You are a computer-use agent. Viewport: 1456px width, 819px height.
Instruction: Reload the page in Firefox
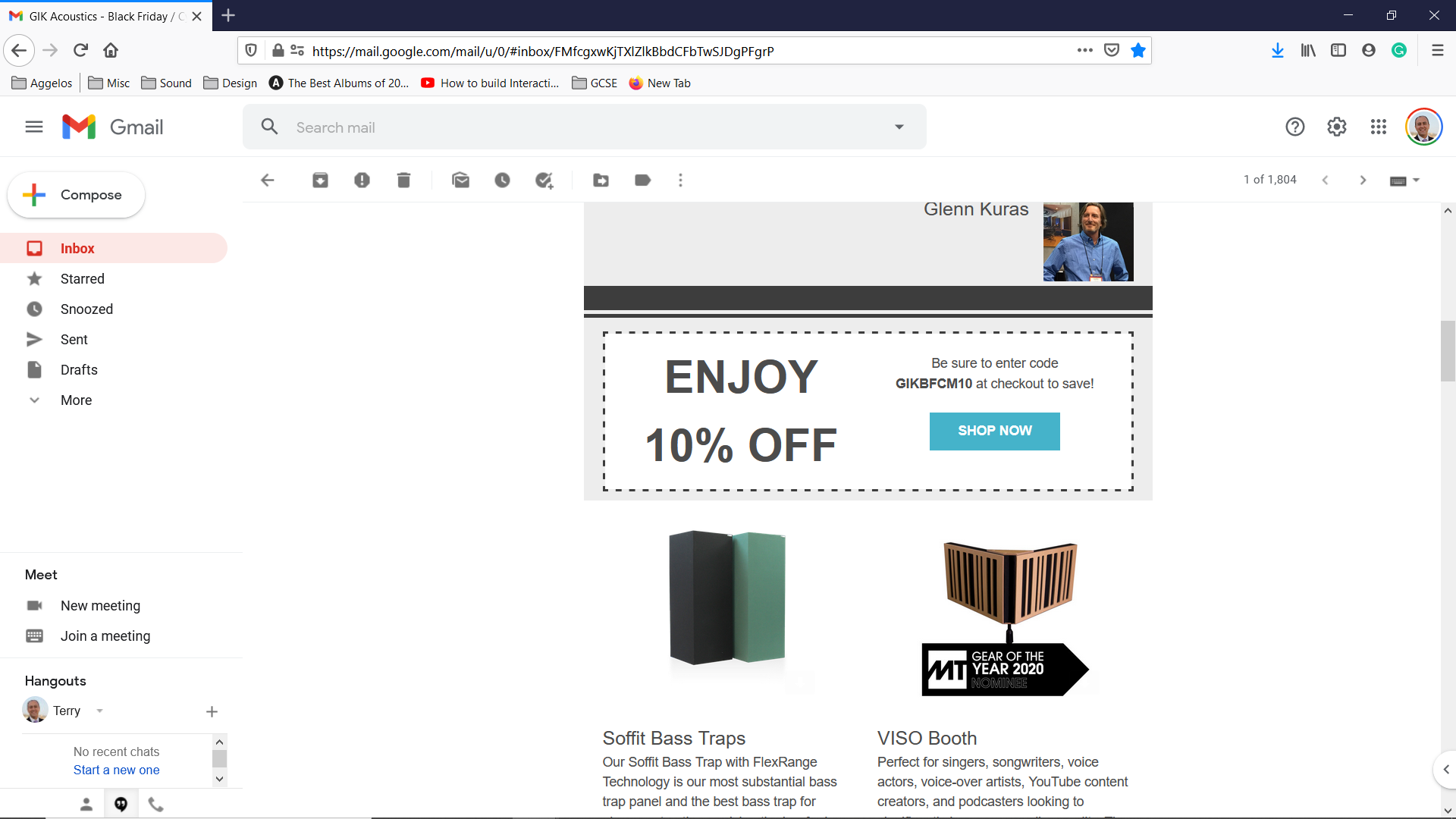click(80, 50)
